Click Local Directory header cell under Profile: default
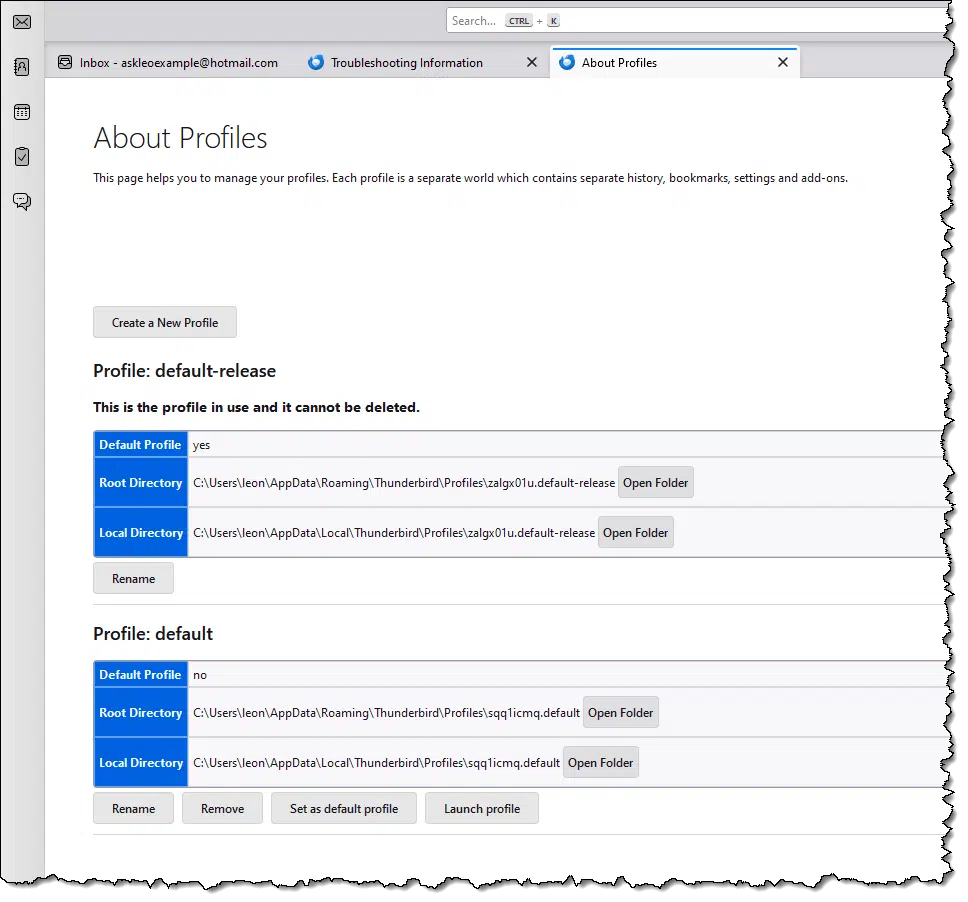Screen dimensions: 968x902 coord(141,762)
